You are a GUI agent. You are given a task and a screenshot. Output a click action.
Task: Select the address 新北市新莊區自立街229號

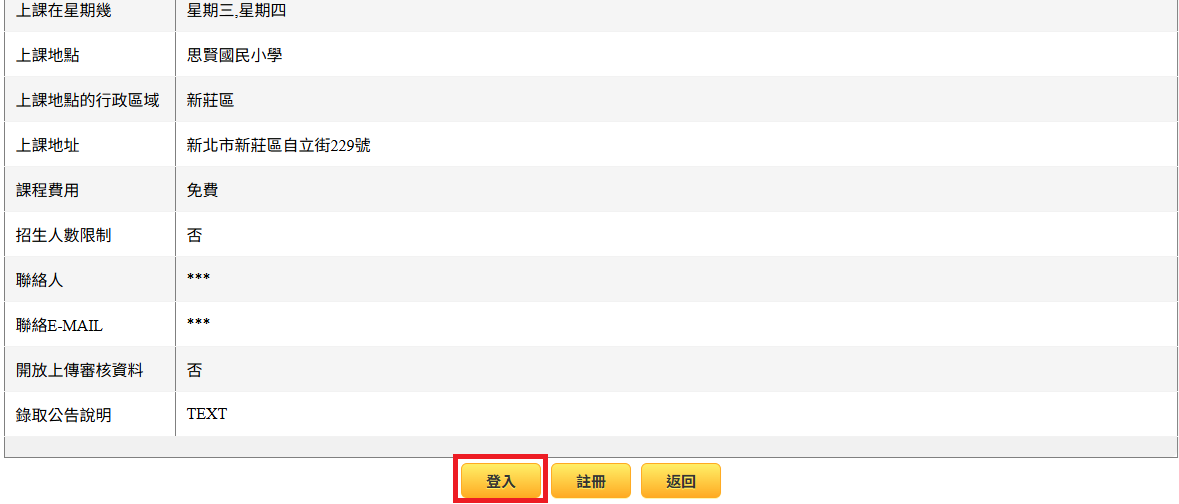coord(278,145)
